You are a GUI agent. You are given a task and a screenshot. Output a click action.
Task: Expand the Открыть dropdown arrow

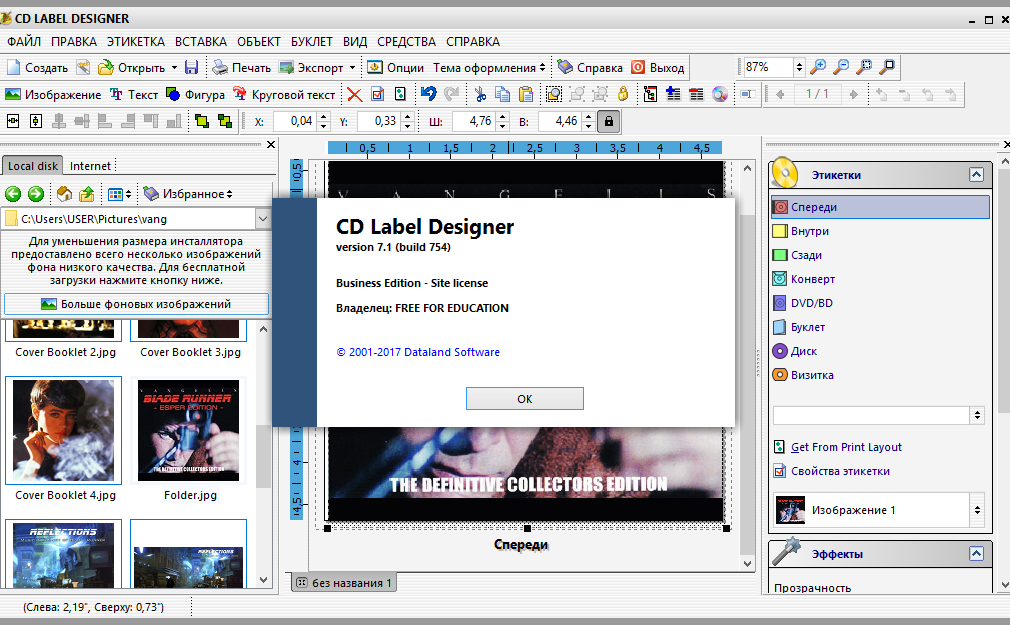(x=174, y=68)
